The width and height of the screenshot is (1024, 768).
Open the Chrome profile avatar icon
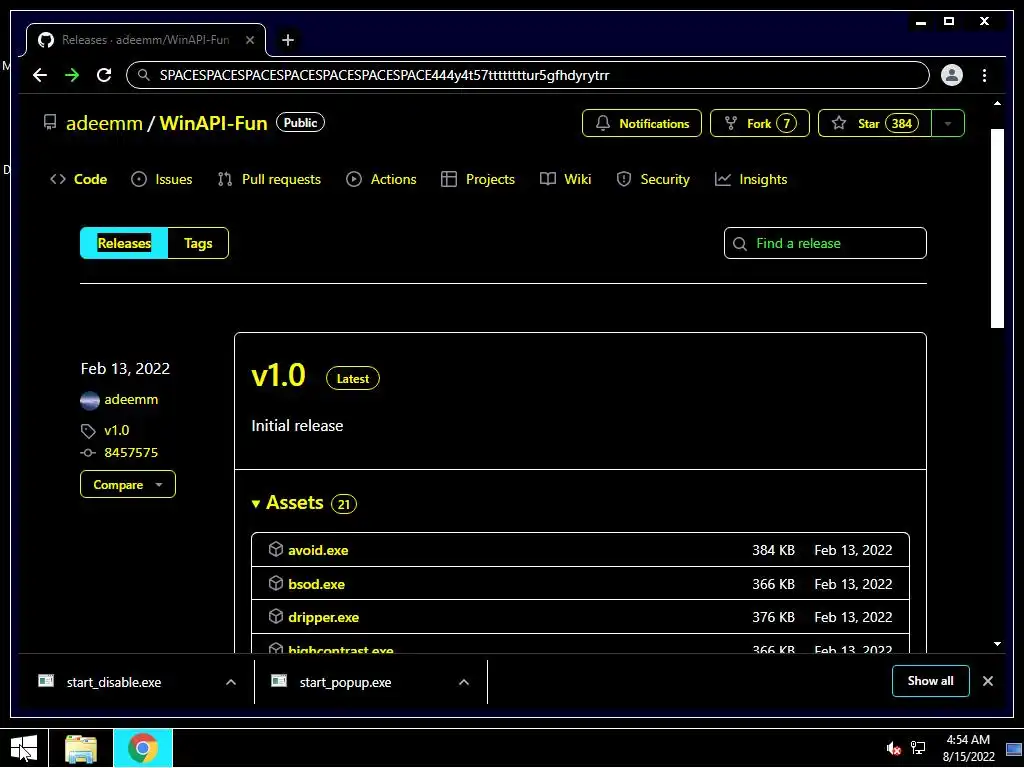click(952, 75)
